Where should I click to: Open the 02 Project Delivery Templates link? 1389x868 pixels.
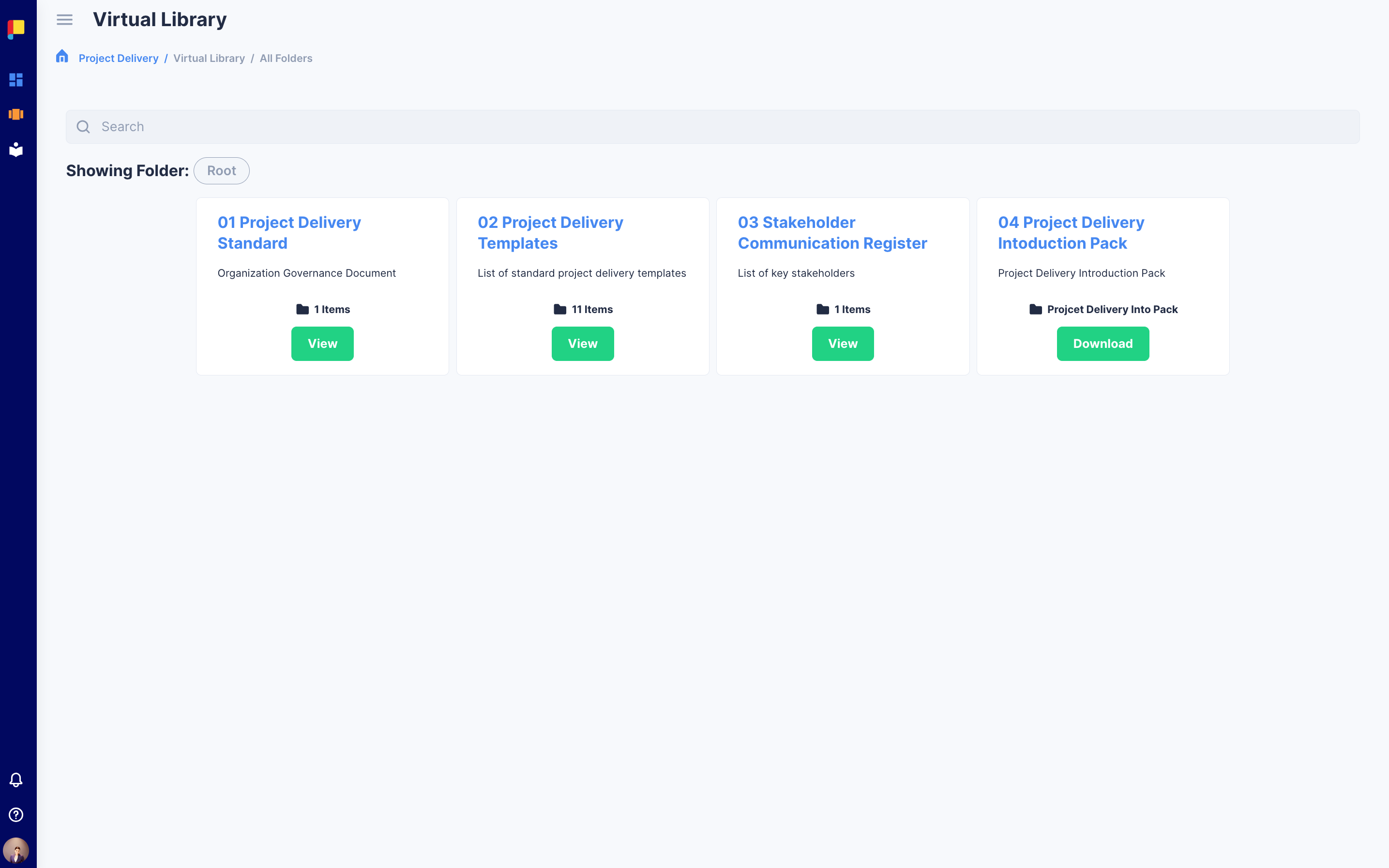[550, 233]
